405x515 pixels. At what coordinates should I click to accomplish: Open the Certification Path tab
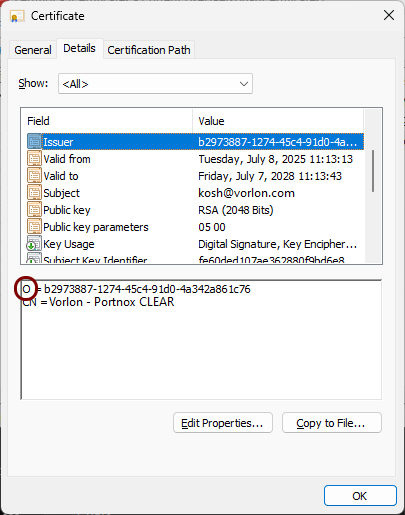click(x=149, y=50)
